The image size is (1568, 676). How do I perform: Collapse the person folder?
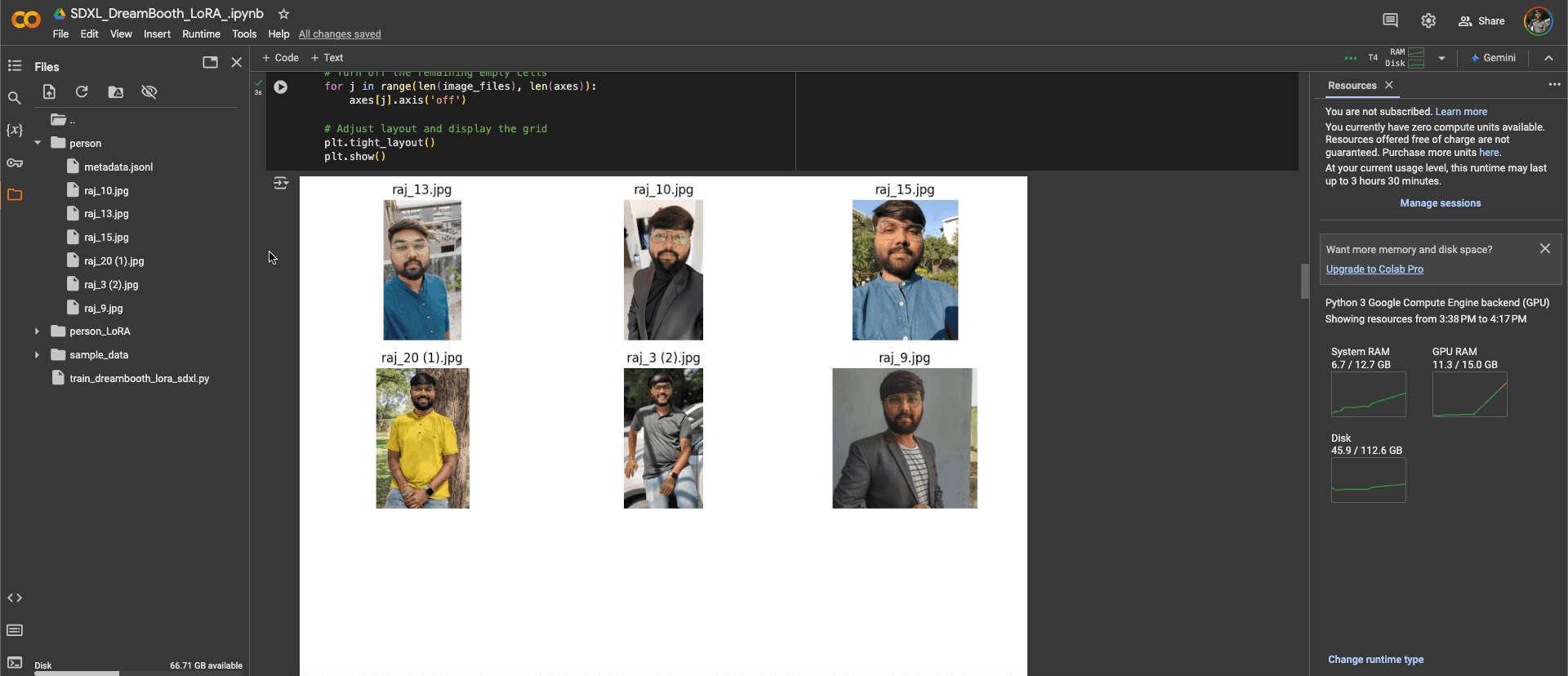(x=38, y=143)
